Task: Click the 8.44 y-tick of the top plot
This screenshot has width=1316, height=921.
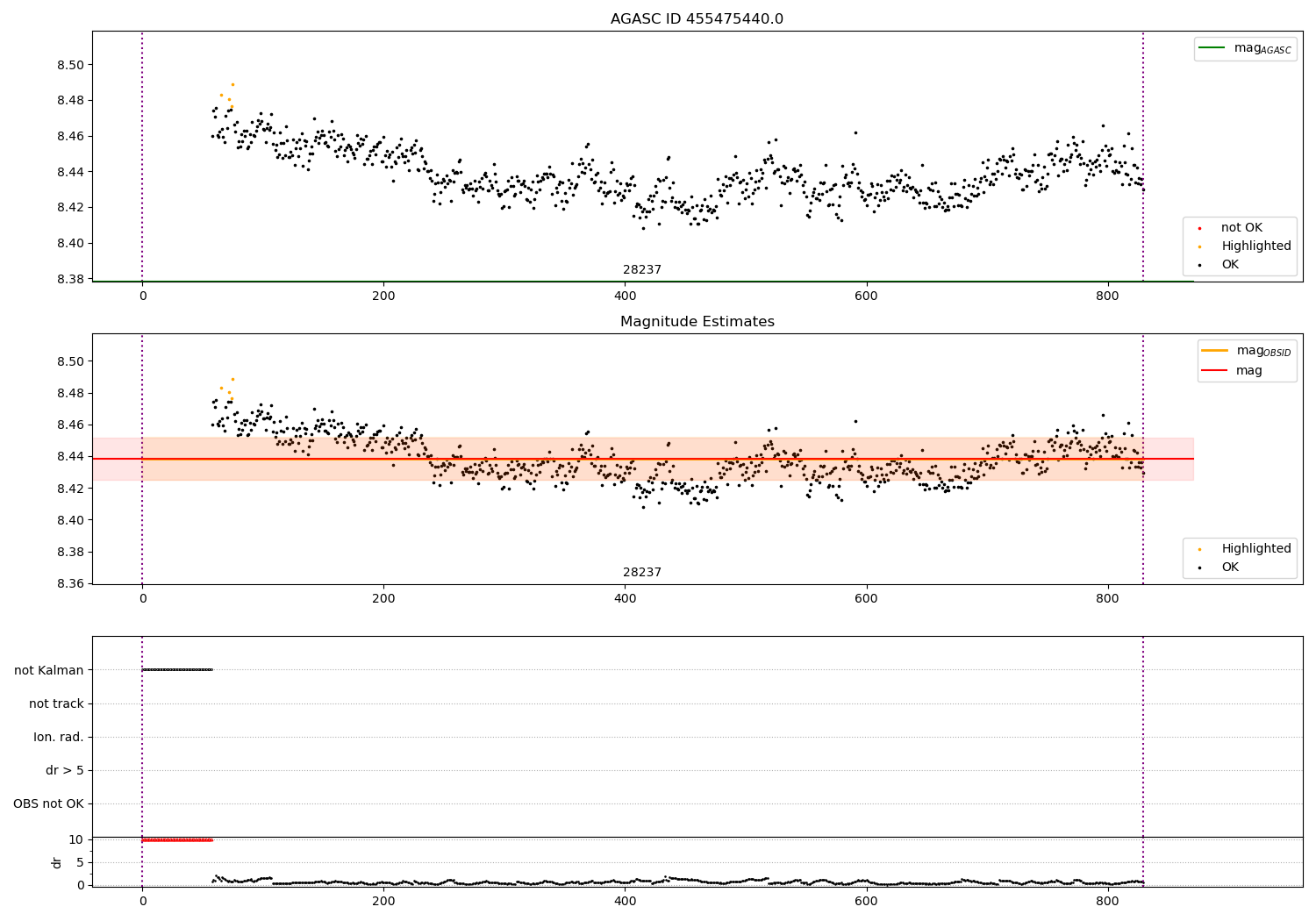Action: pos(72,172)
